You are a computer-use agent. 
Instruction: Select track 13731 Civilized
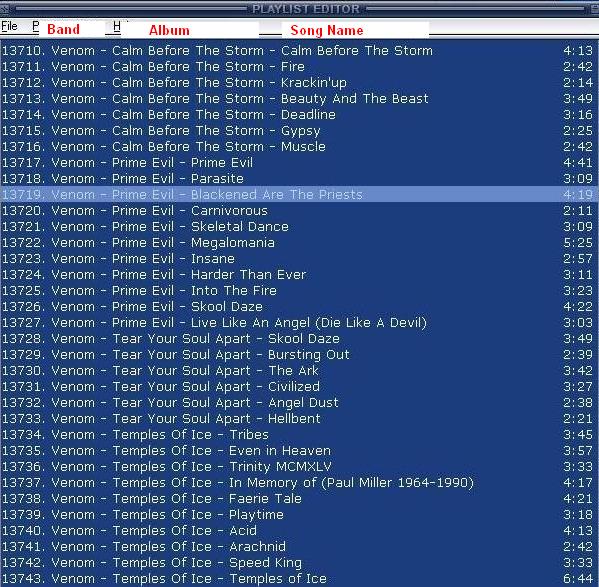coord(299,387)
